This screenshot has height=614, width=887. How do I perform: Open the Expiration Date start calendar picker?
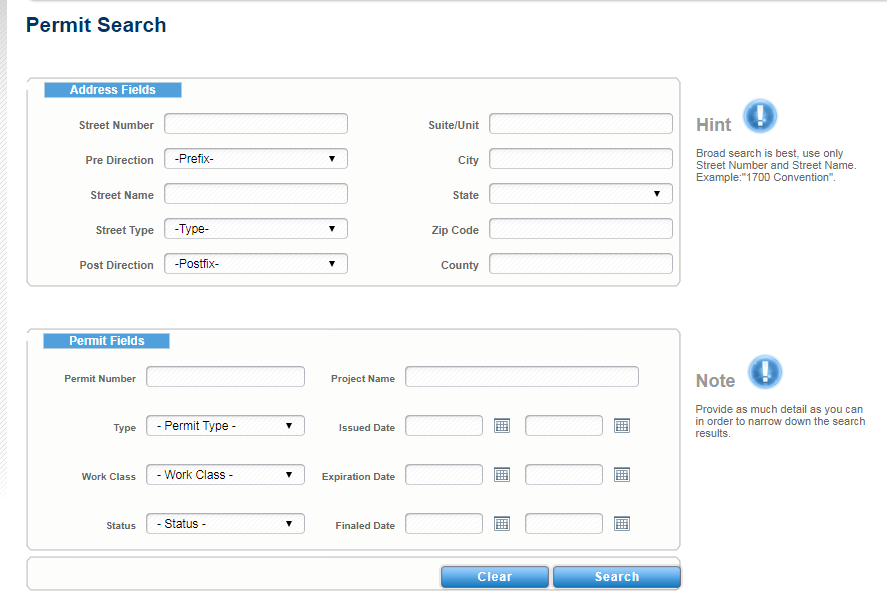pos(502,475)
